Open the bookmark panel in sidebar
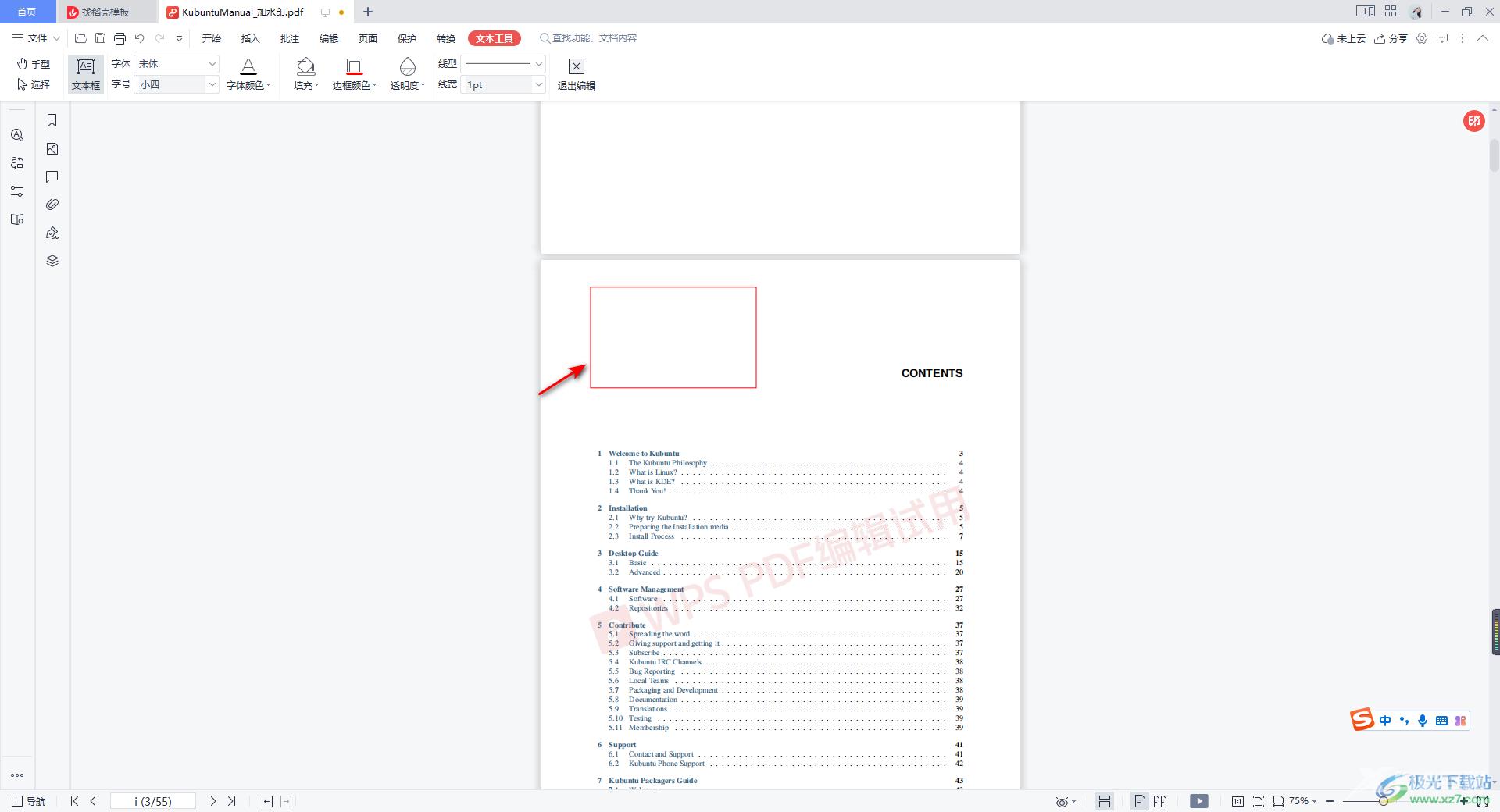1500x812 pixels. click(x=52, y=120)
